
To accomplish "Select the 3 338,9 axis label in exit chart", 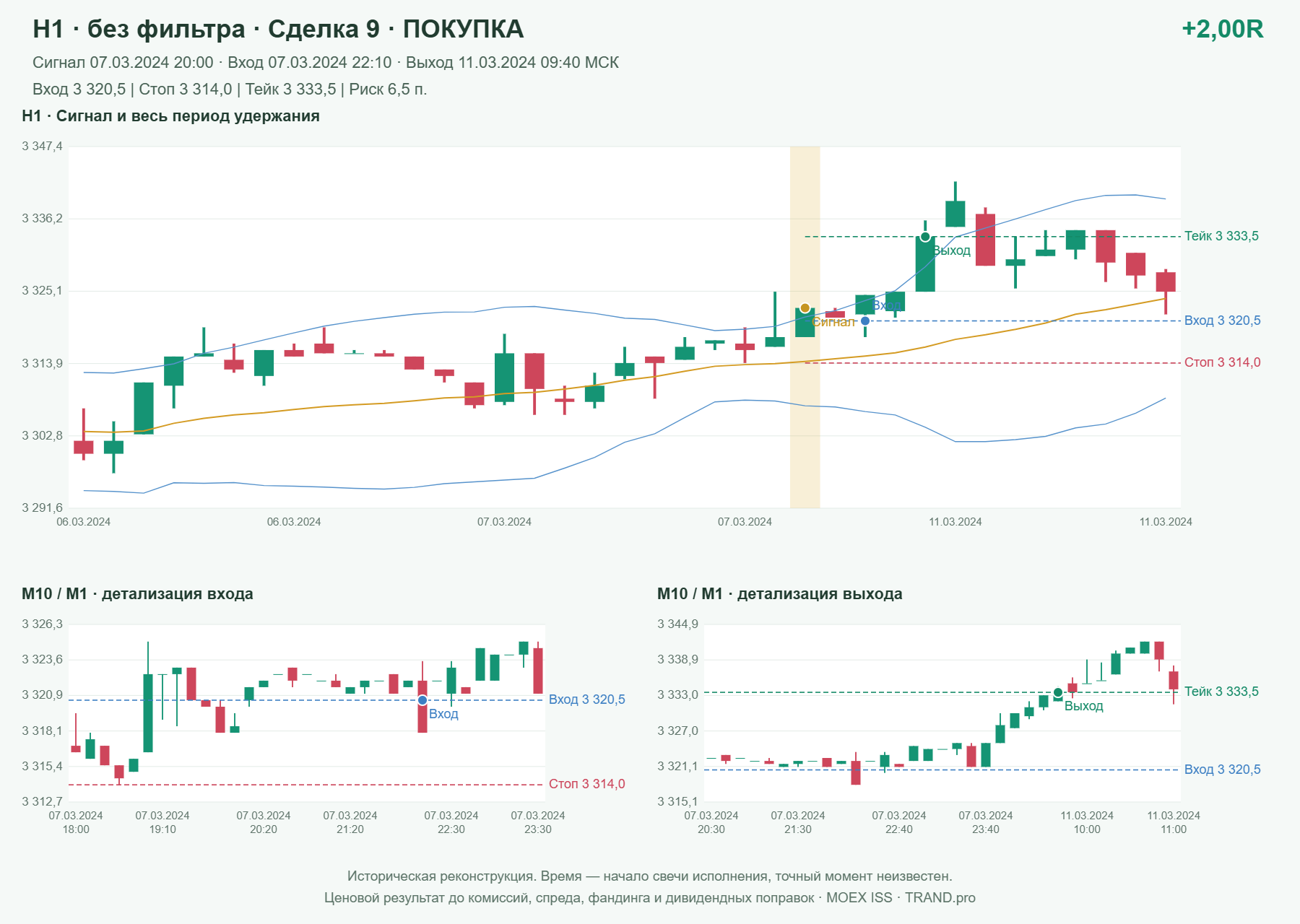I will coord(677,660).
